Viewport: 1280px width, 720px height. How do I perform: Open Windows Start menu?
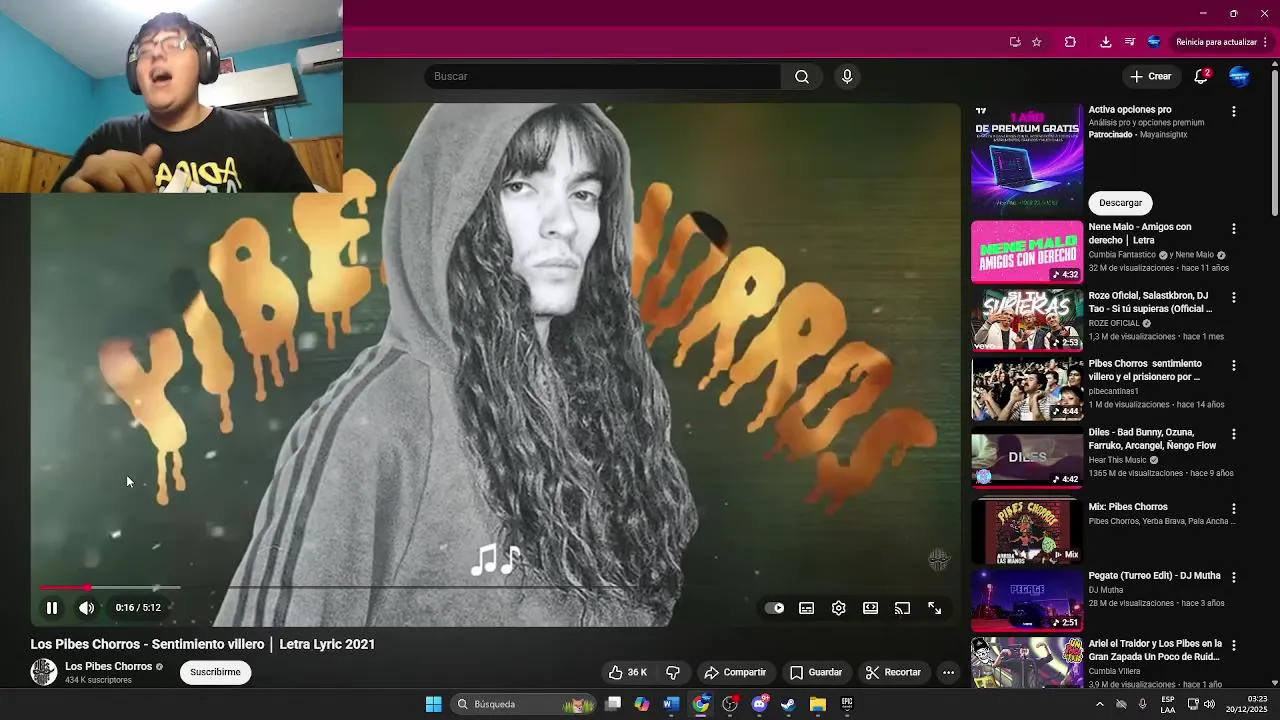pyautogui.click(x=433, y=704)
